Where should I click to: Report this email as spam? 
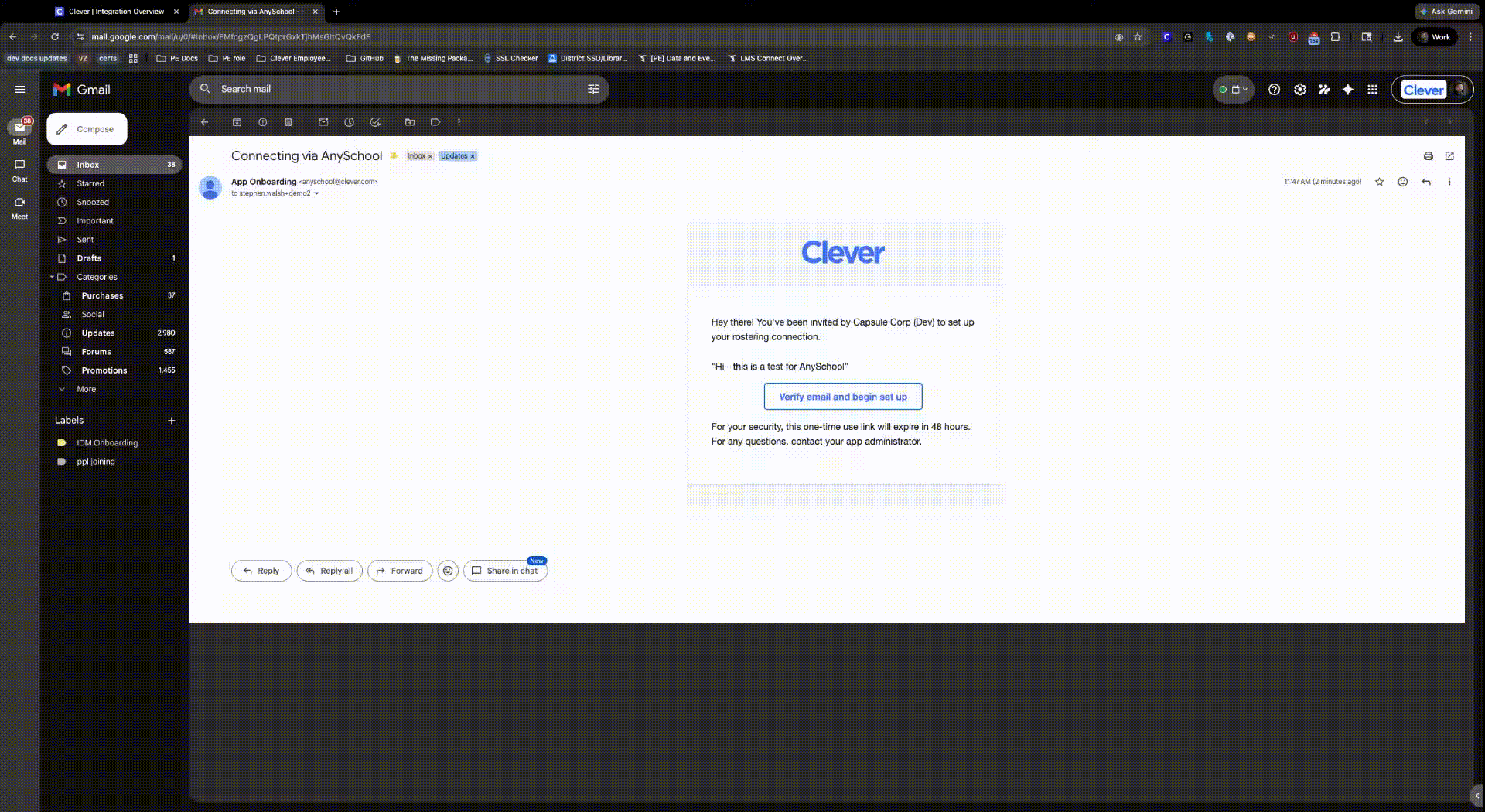click(x=263, y=122)
